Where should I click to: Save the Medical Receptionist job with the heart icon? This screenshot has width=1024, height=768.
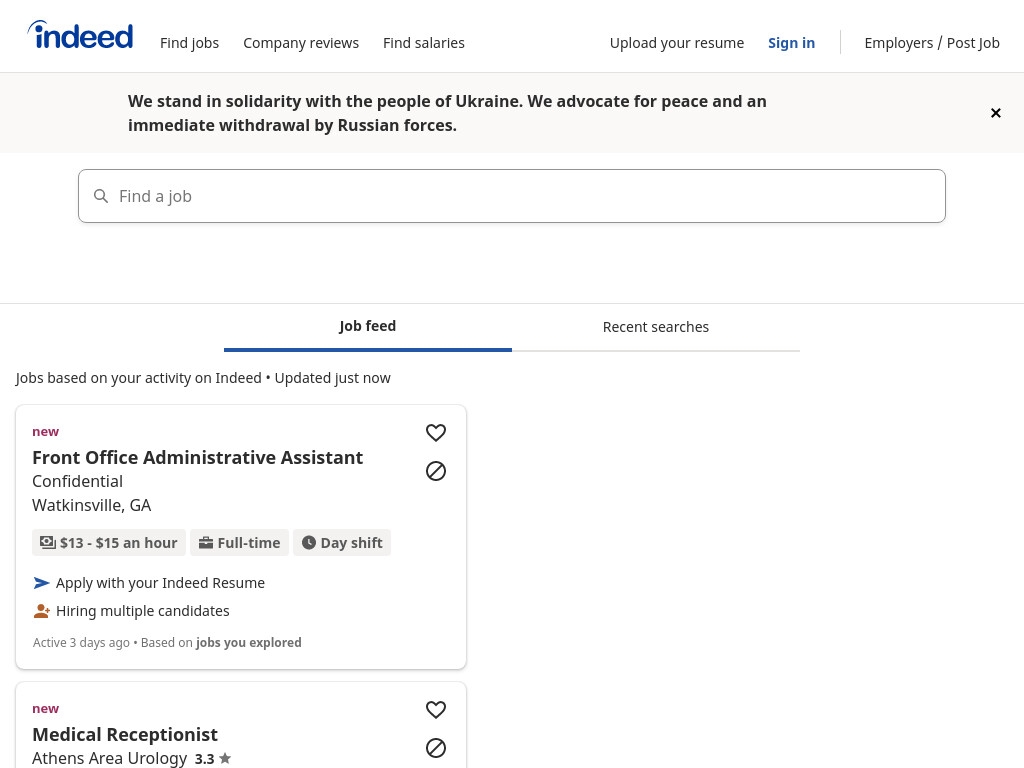tap(436, 709)
